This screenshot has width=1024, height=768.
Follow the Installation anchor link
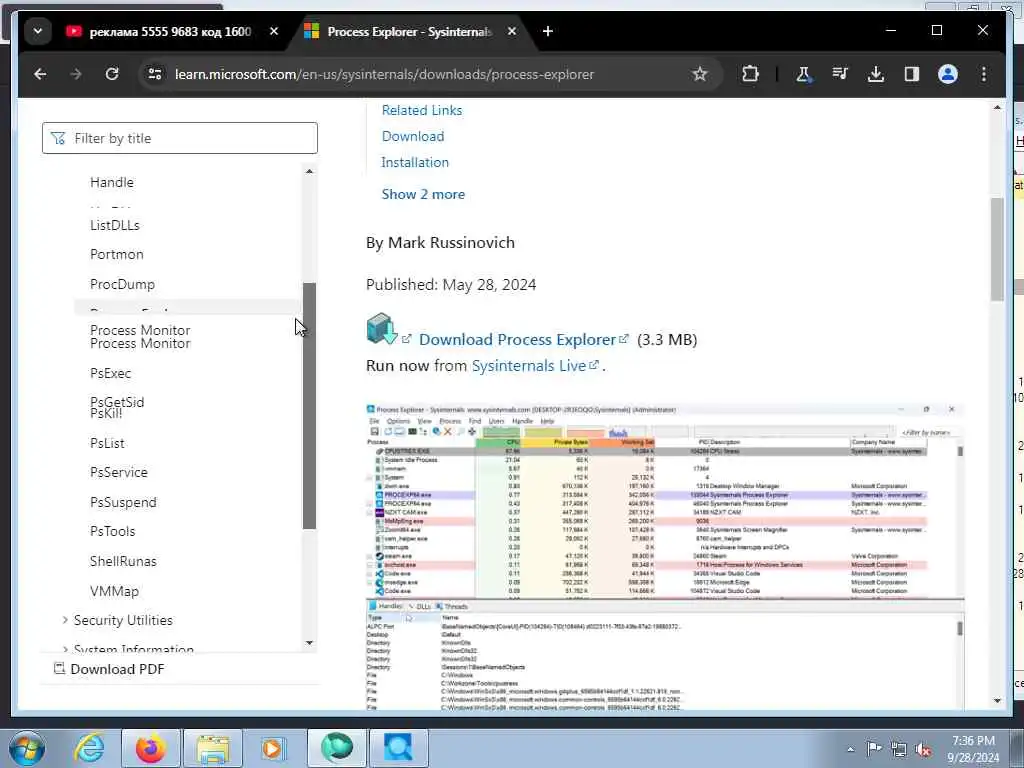(x=415, y=163)
